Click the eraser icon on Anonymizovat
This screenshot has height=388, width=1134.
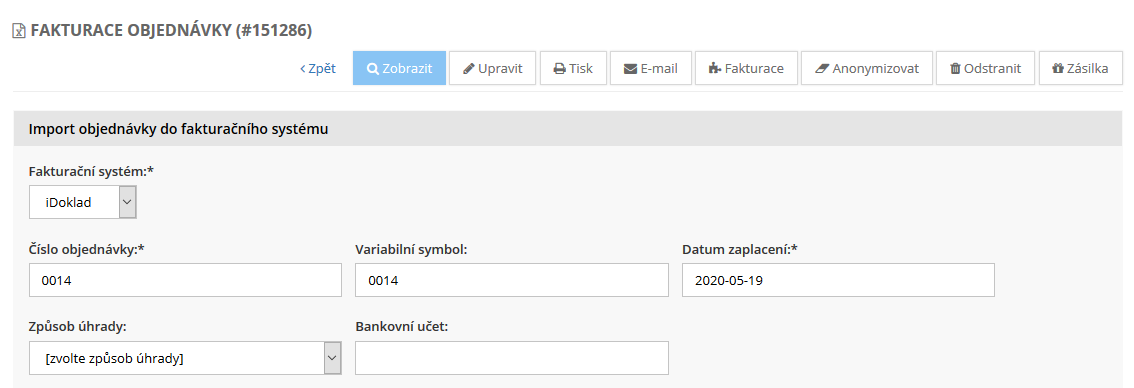point(822,69)
